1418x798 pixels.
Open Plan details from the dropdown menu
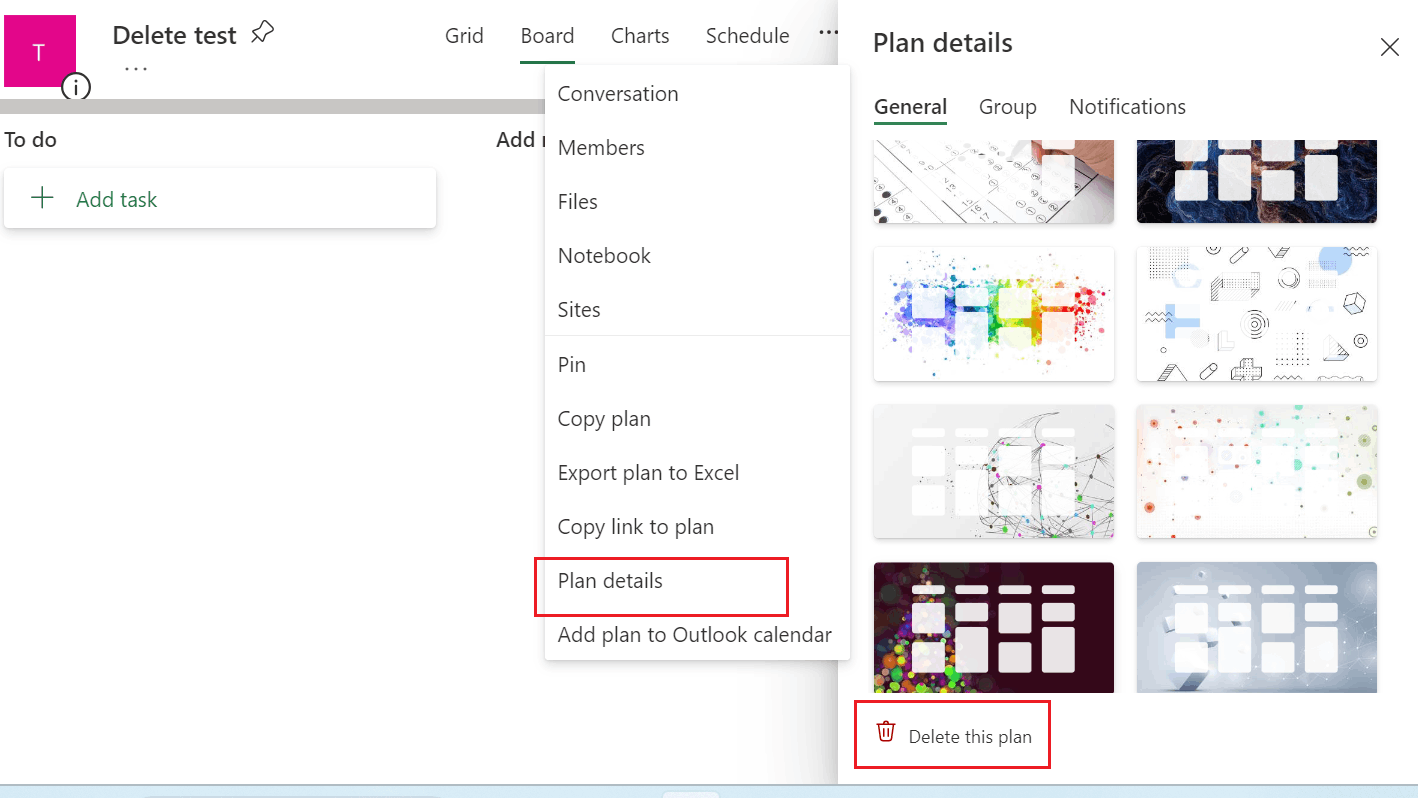click(608, 580)
